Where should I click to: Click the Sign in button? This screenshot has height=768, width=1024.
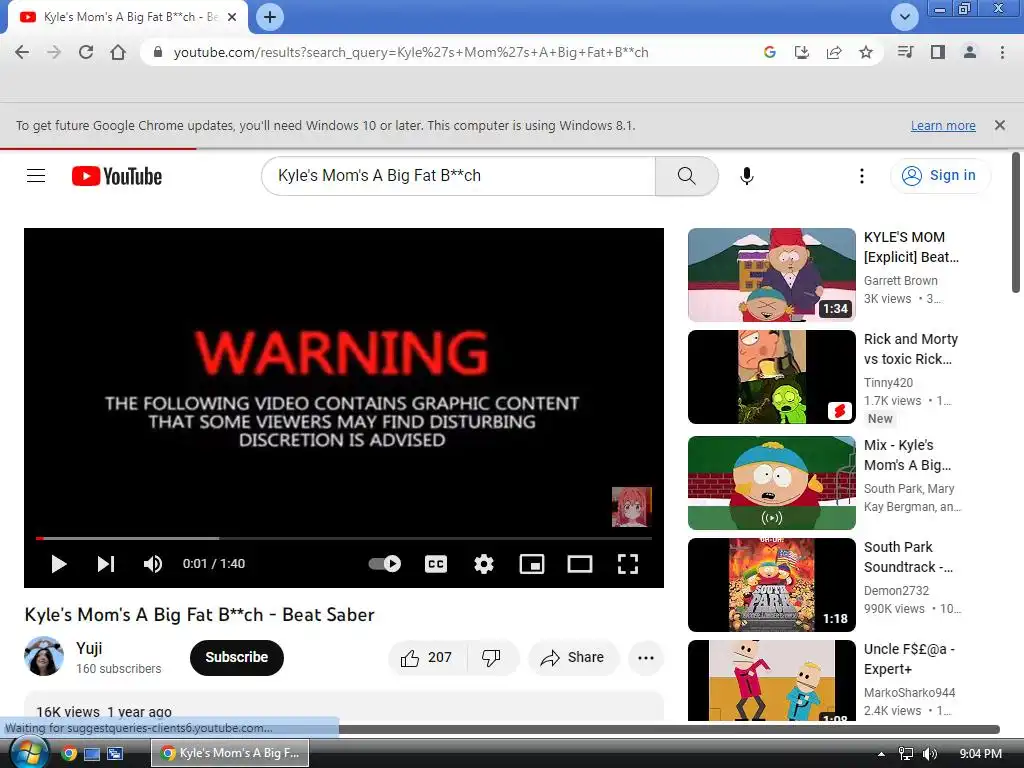click(x=940, y=176)
